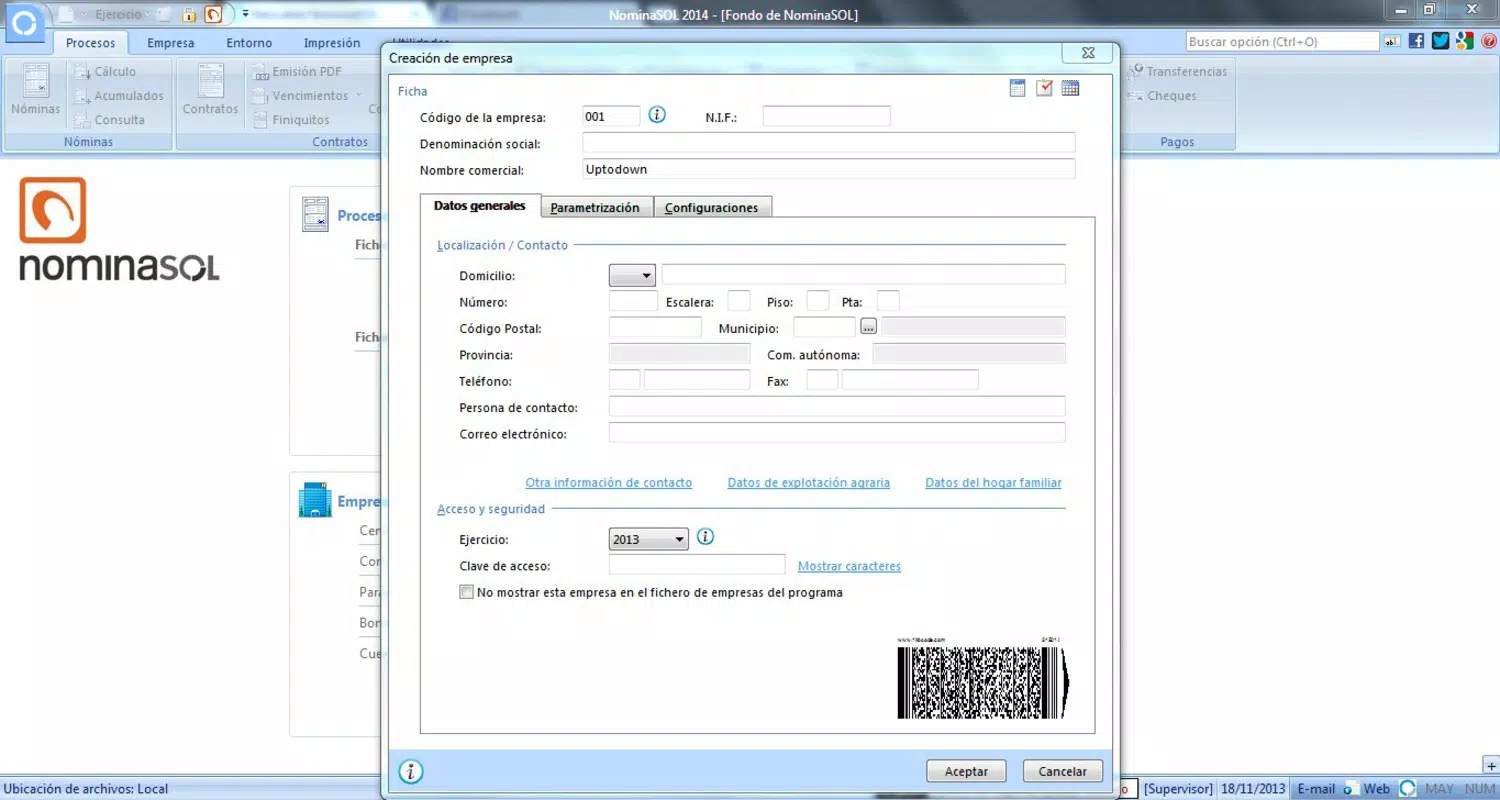
Task: Click the Piso input field
Action: point(818,301)
